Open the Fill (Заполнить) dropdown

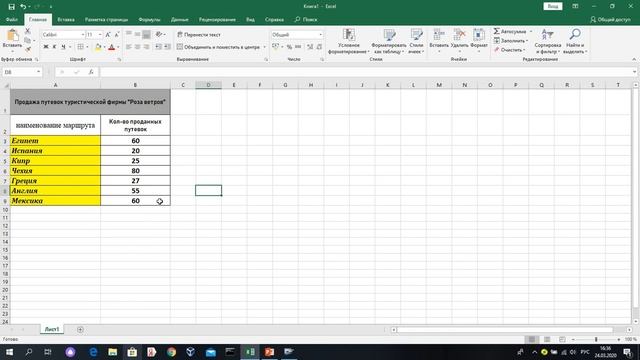pos(510,40)
